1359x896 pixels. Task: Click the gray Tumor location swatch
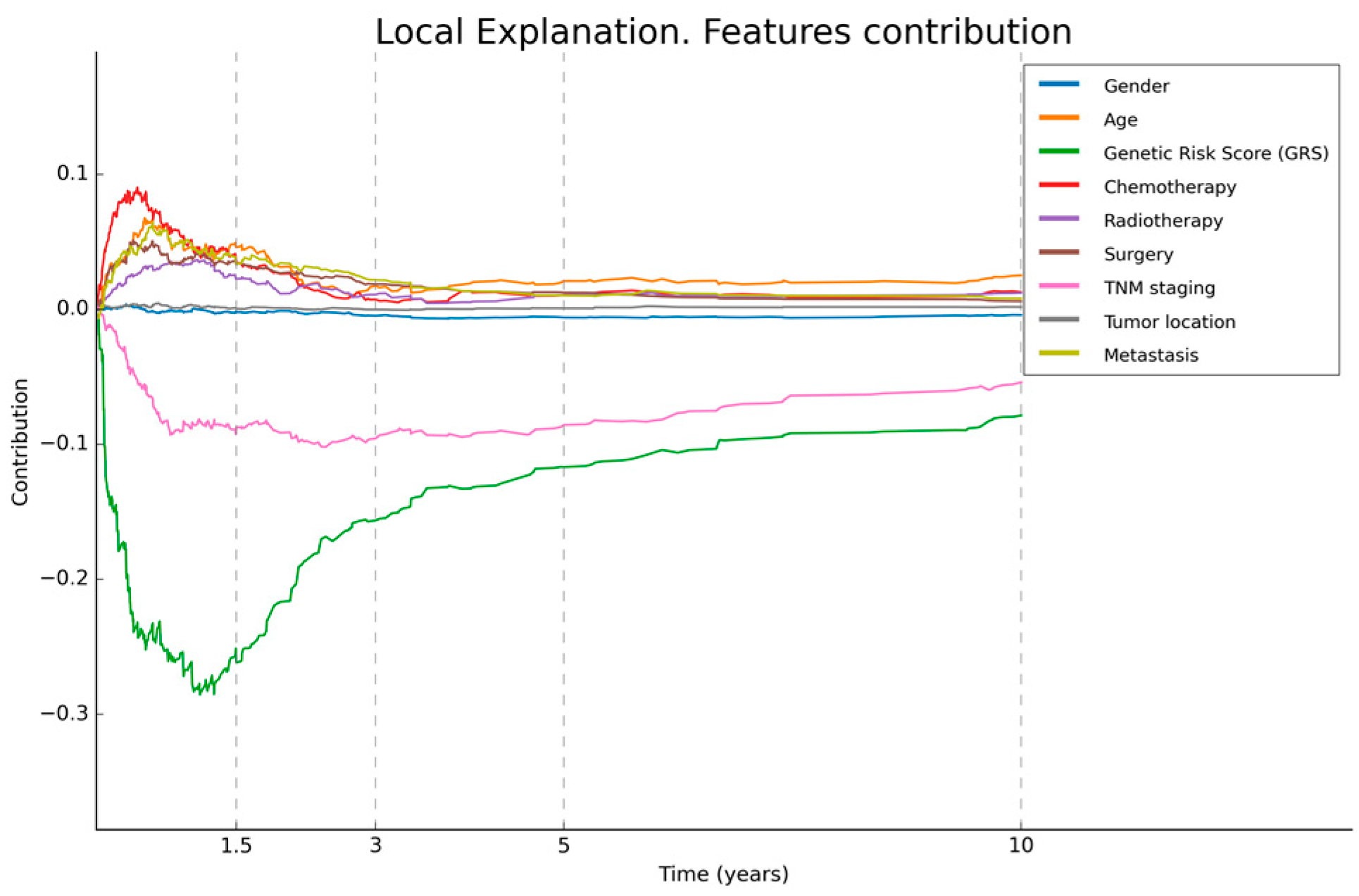(1058, 320)
